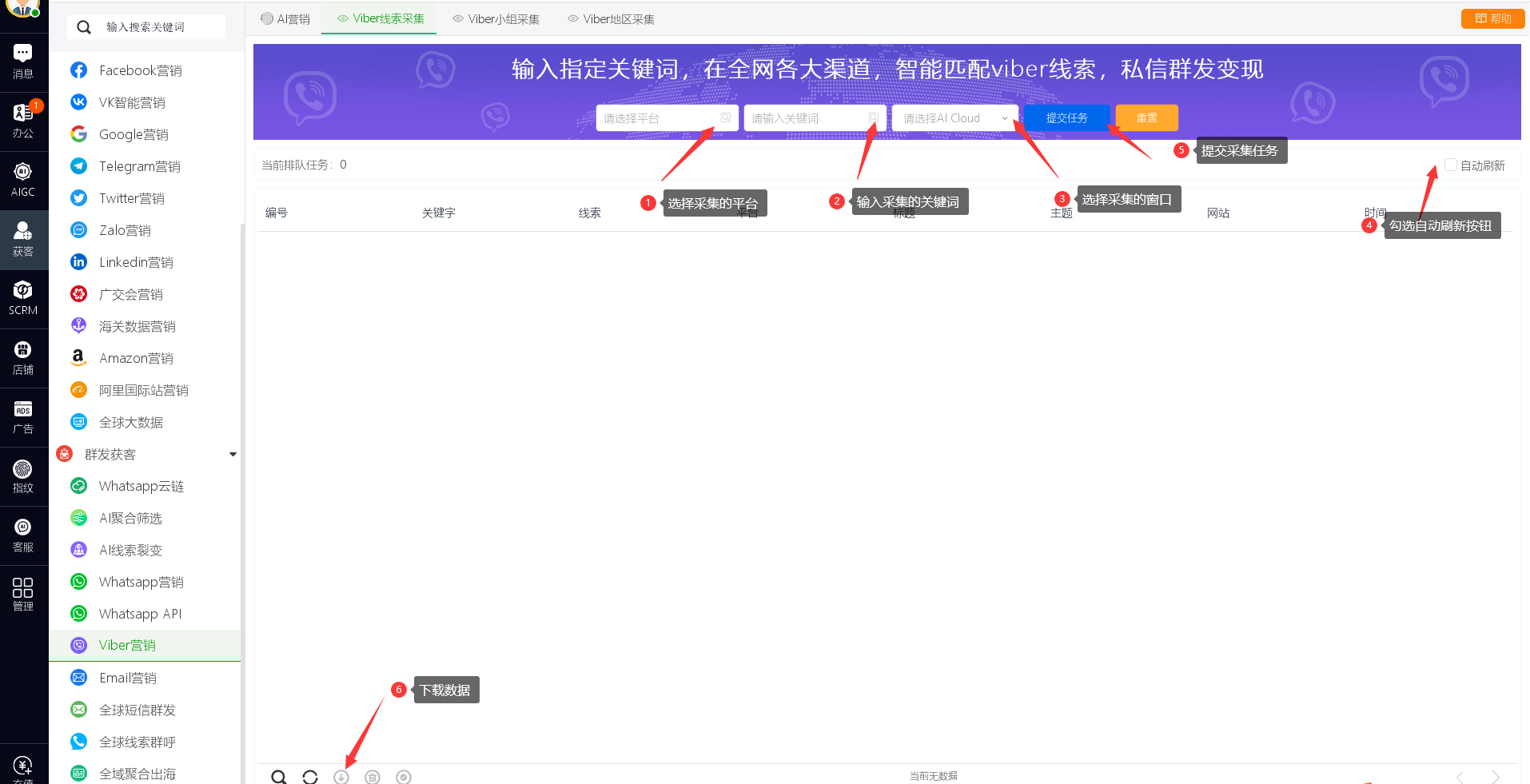Click the 编号 column header

[277, 213]
